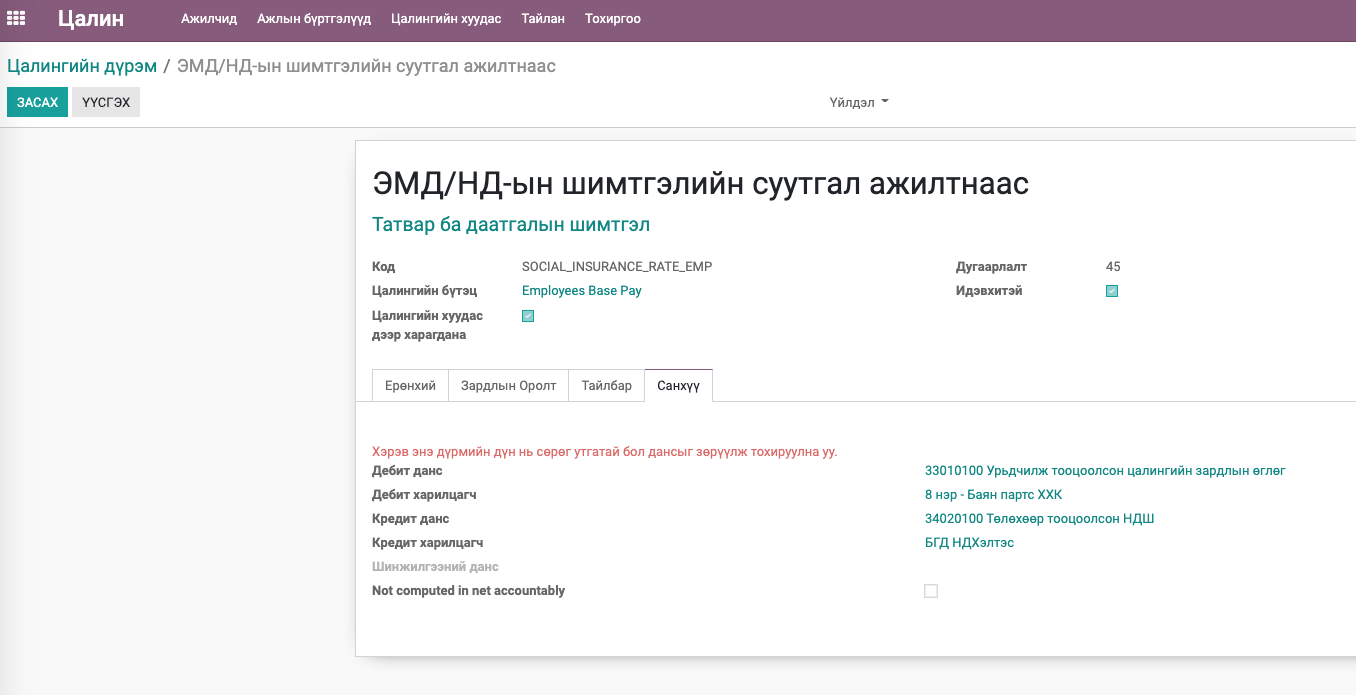
Task: Open the Ажлын бүртгэлүүд menu
Action: pos(314,19)
